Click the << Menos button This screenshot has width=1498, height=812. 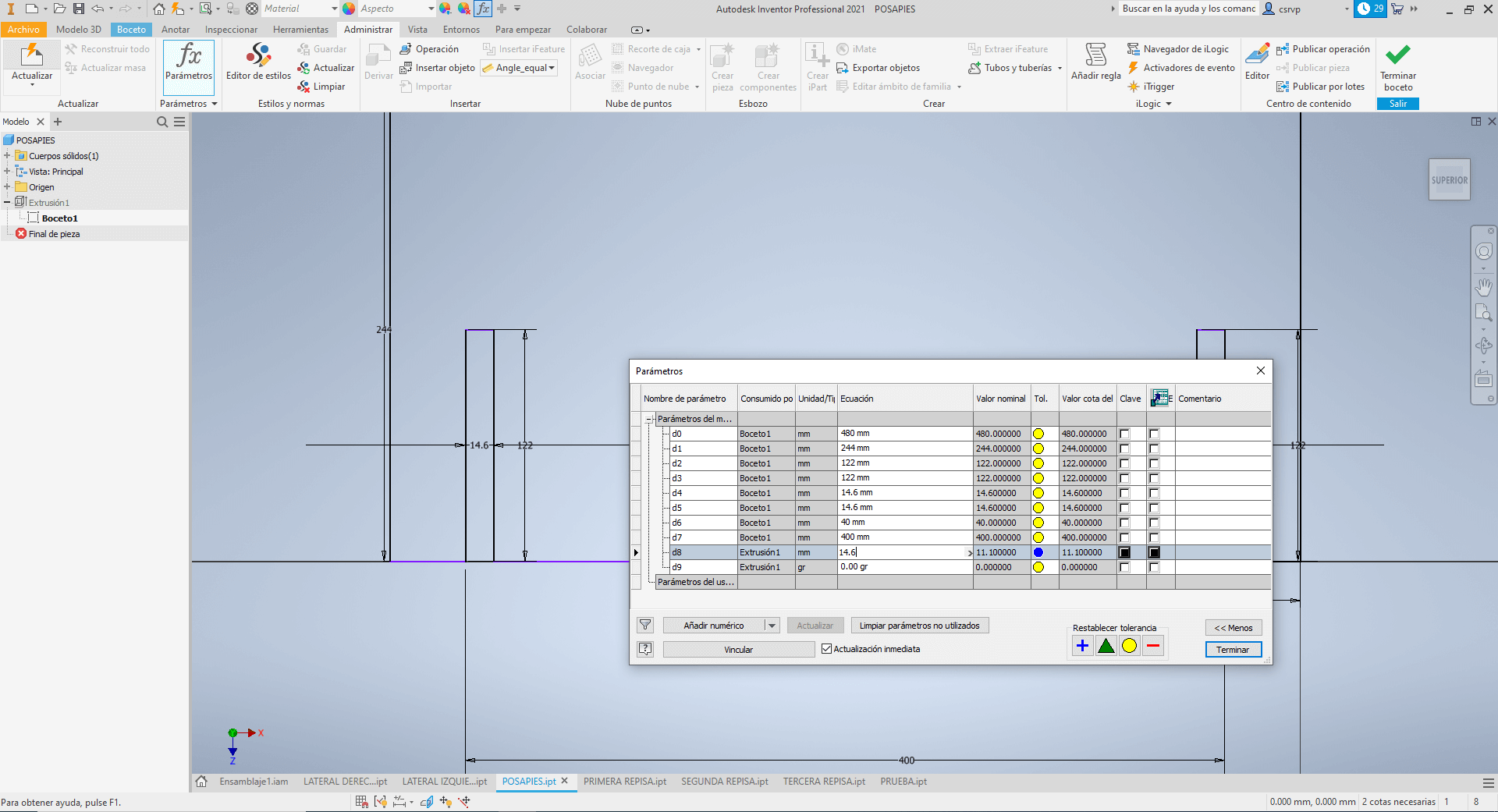point(1233,628)
